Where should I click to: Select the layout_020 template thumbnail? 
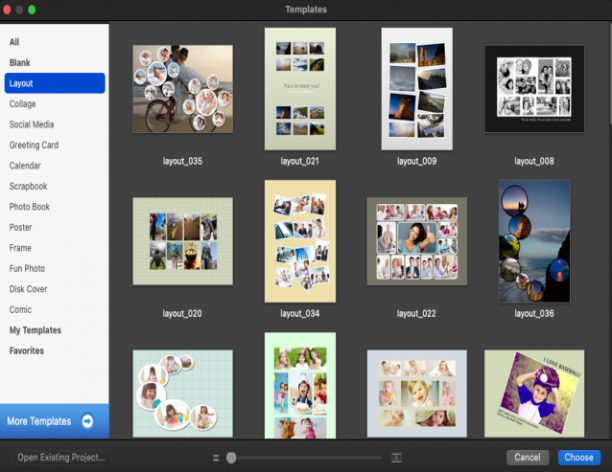(183, 241)
